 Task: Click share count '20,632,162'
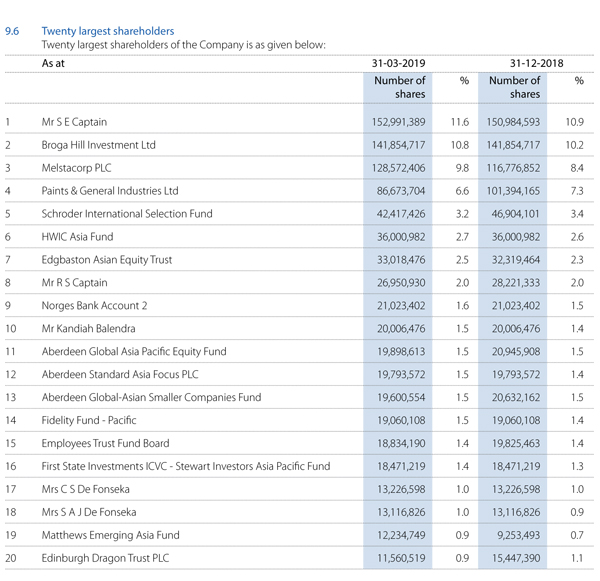click(515, 398)
